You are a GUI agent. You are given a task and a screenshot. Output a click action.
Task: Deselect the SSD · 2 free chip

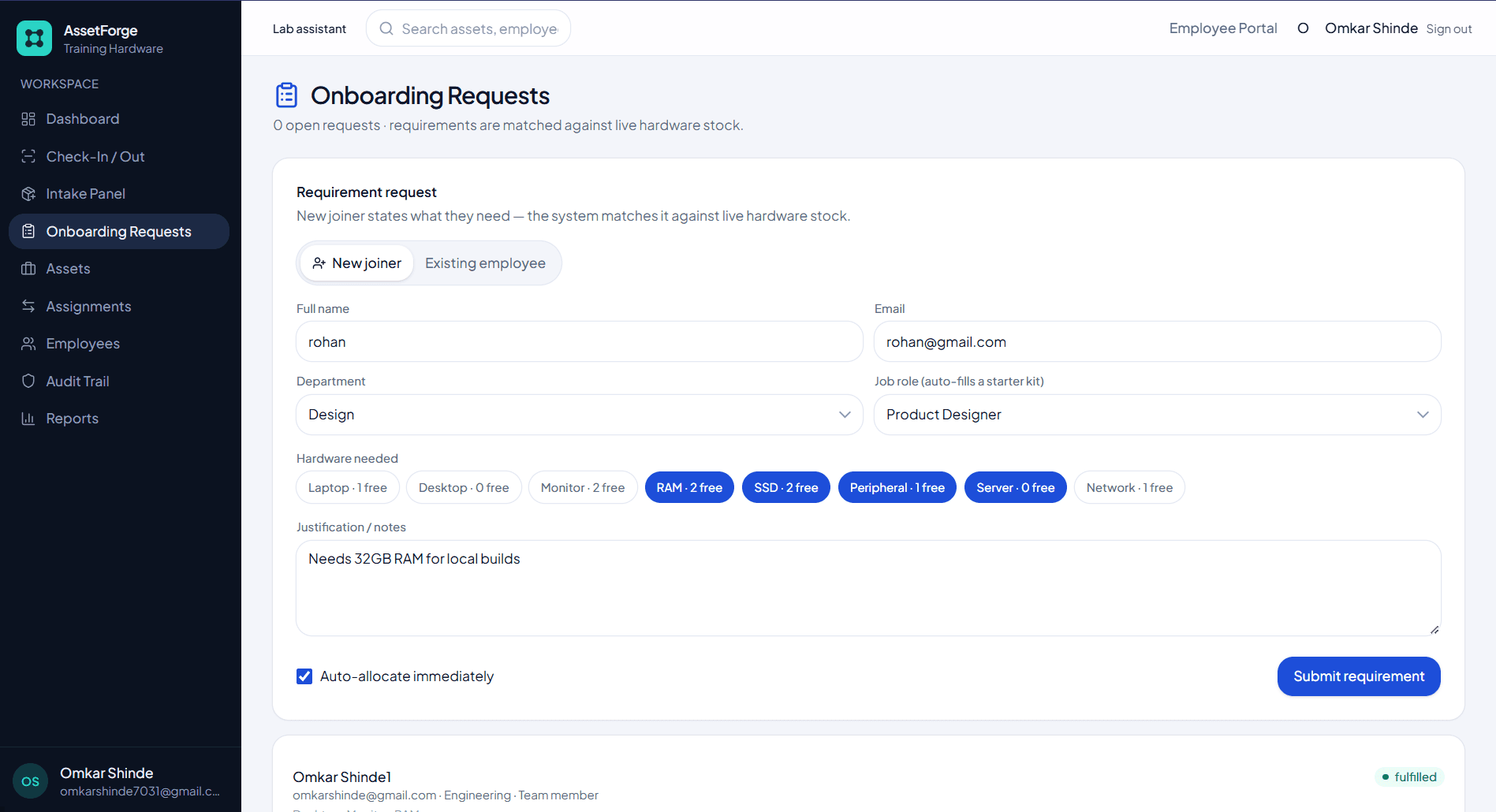[x=786, y=487]
